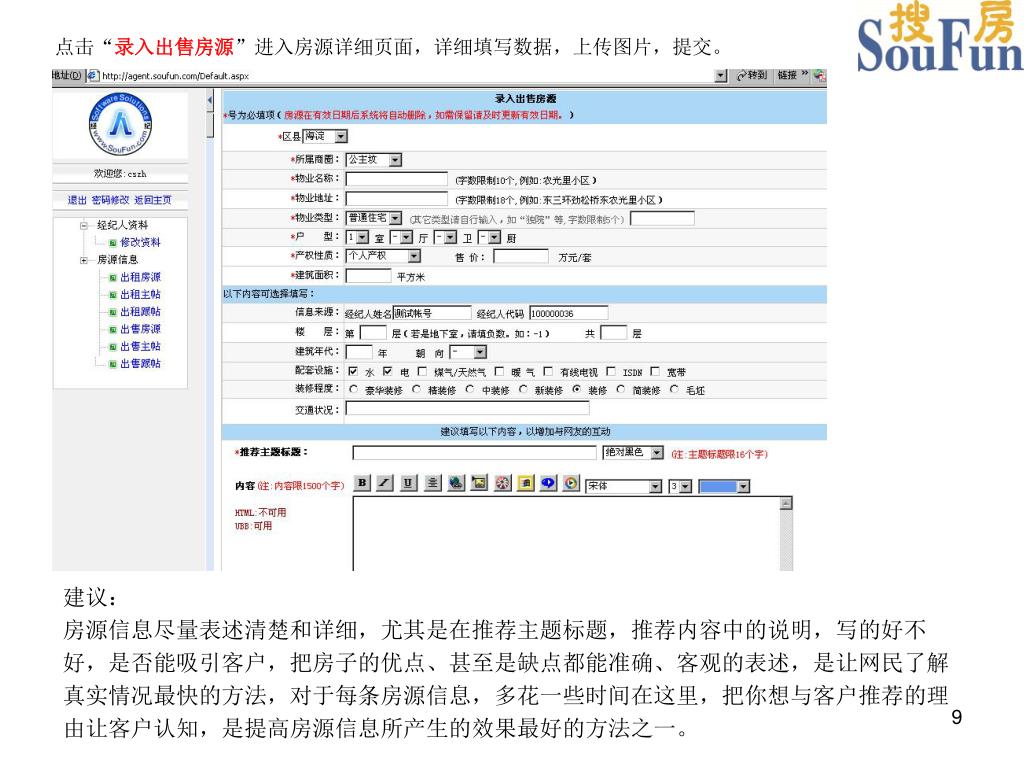Open the 区县 district dropdown

(341, 136)
